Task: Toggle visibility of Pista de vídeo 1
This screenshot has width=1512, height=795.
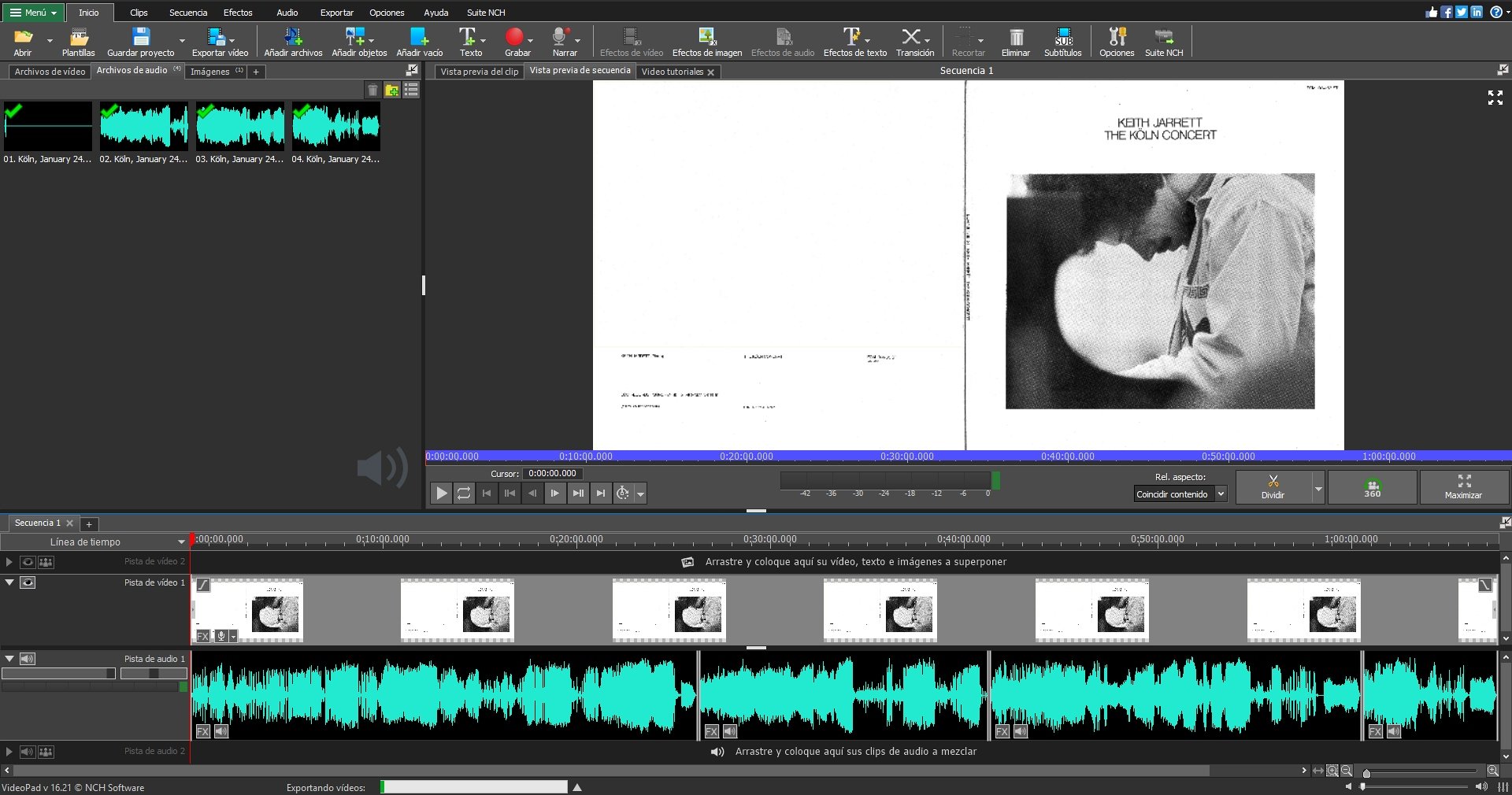Action: point(28,582)
